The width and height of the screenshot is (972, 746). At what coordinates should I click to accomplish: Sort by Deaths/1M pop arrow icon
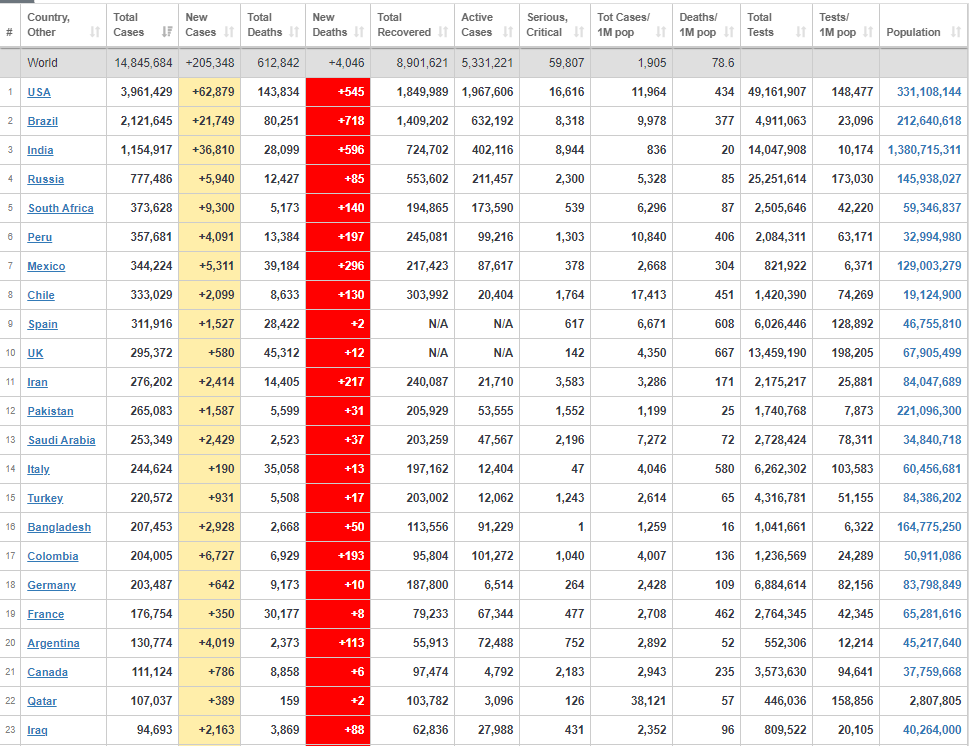(730, 32)
